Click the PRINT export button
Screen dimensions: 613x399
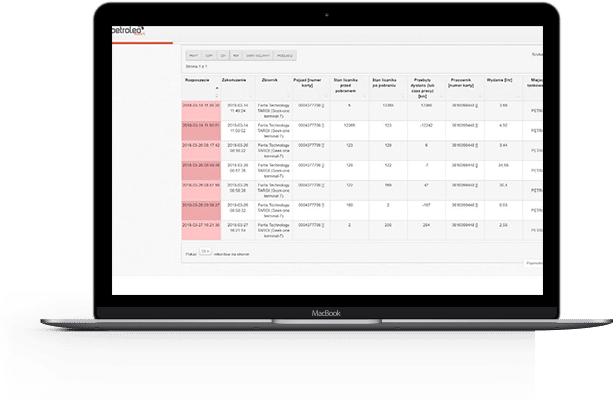pyautogui.click(x=194, y=56)
